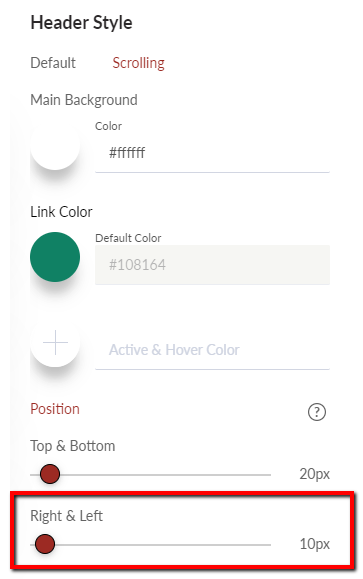Click the Header Style panel title
Image resolution: width=363 pixels, height=579 pixels.
(x=81, y=23)
